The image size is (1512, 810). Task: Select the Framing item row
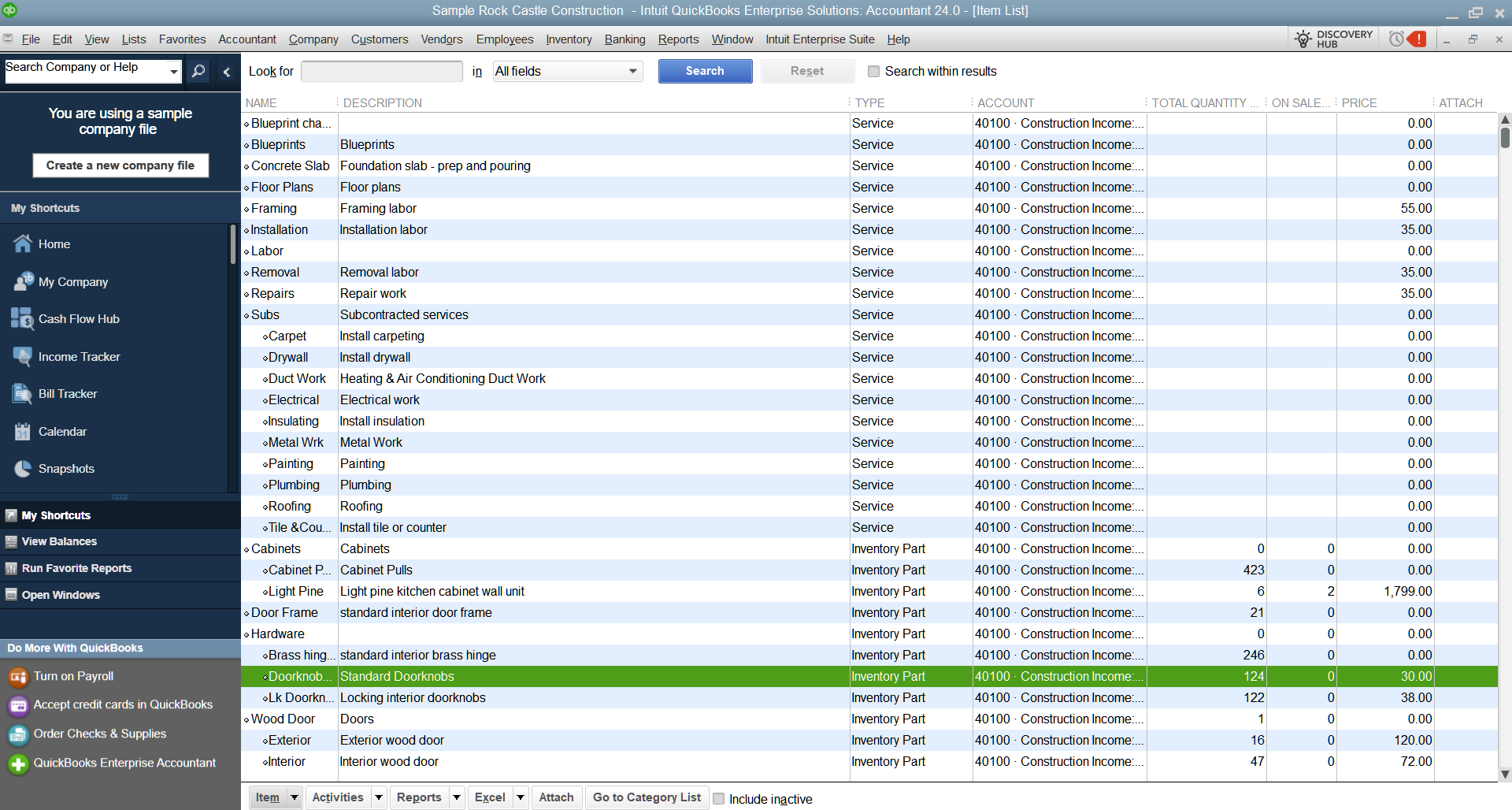(x=869, y=209)
